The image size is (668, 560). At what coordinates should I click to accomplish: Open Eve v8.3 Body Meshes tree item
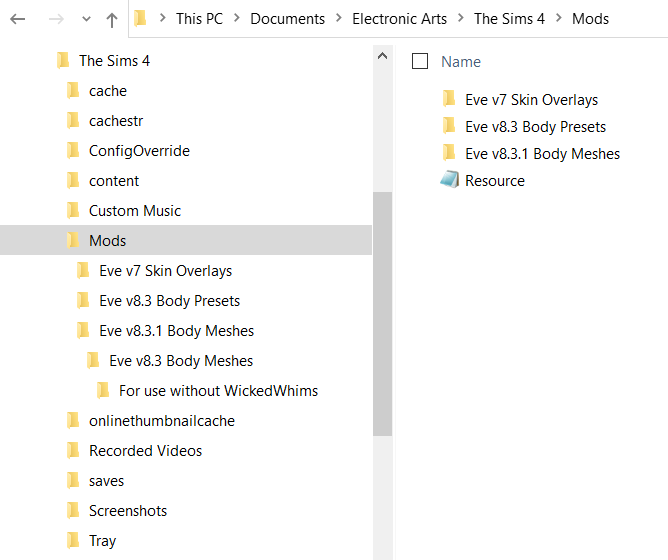pos(181,361)
